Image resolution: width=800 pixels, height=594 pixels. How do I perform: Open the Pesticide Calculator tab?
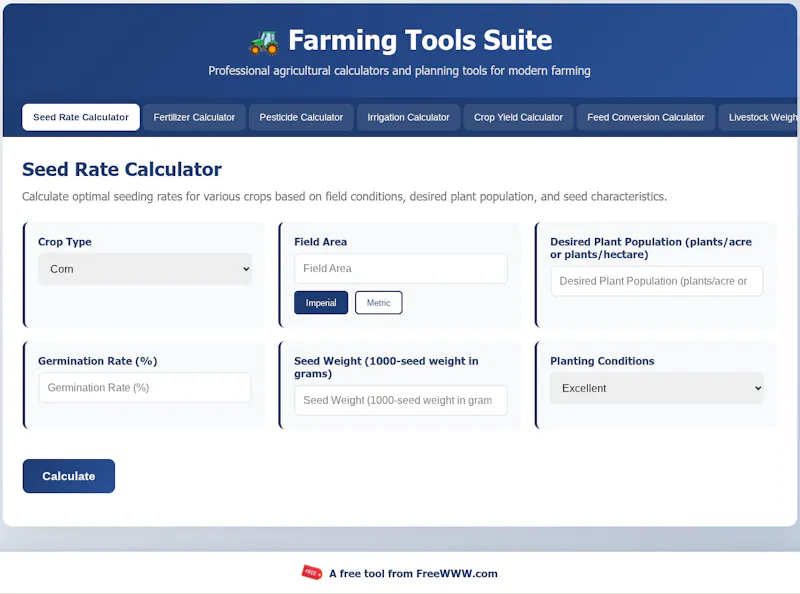(x=301, y=117)
